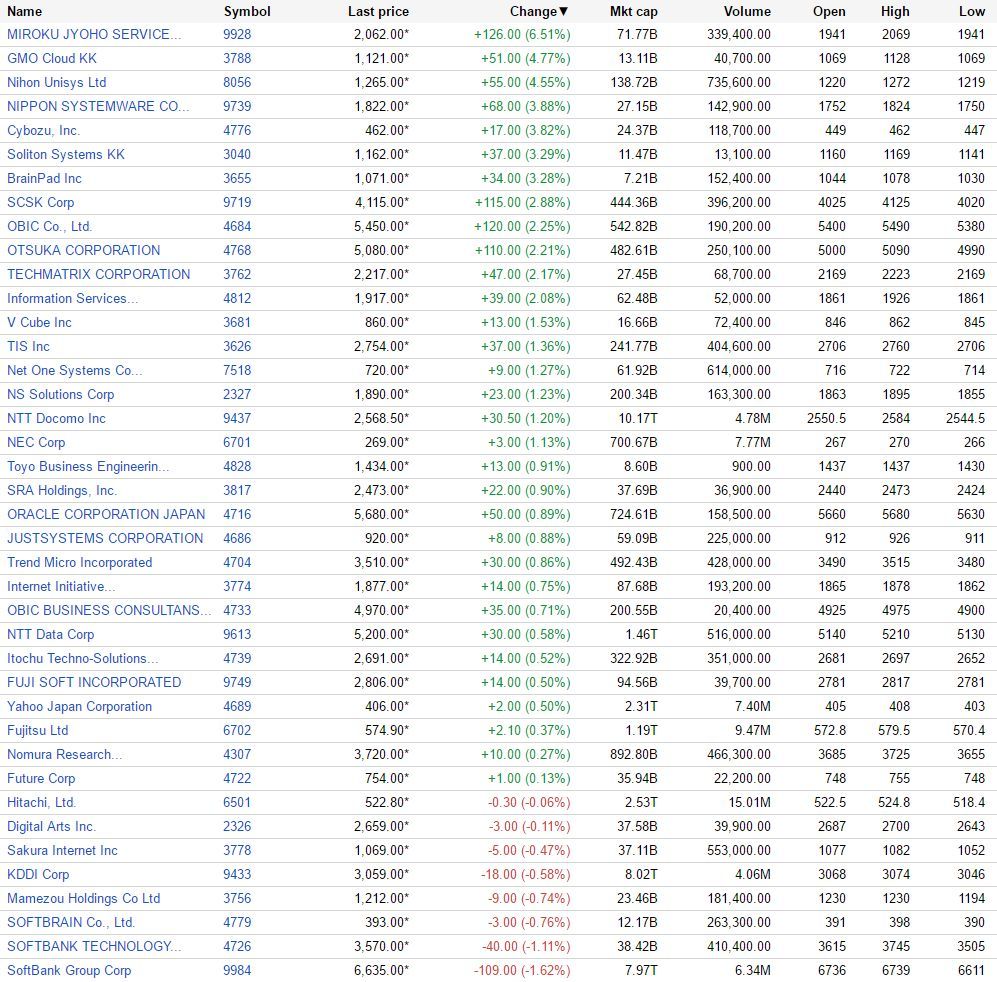Open NEC Corp link
This screenshot has height=982, width=997.
36,443
